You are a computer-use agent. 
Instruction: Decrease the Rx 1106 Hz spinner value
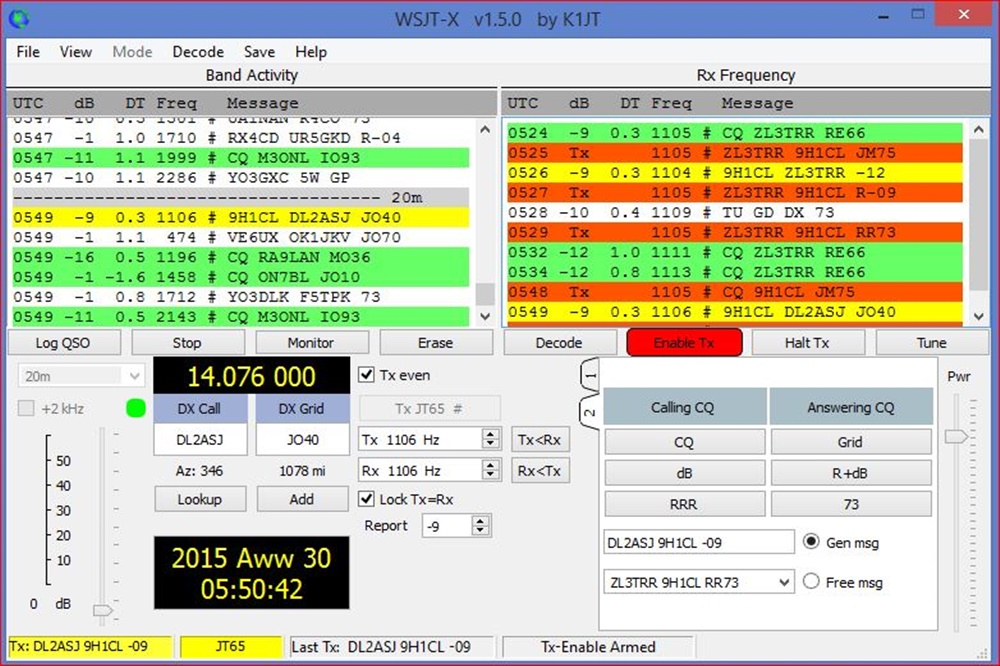point(490,476)
